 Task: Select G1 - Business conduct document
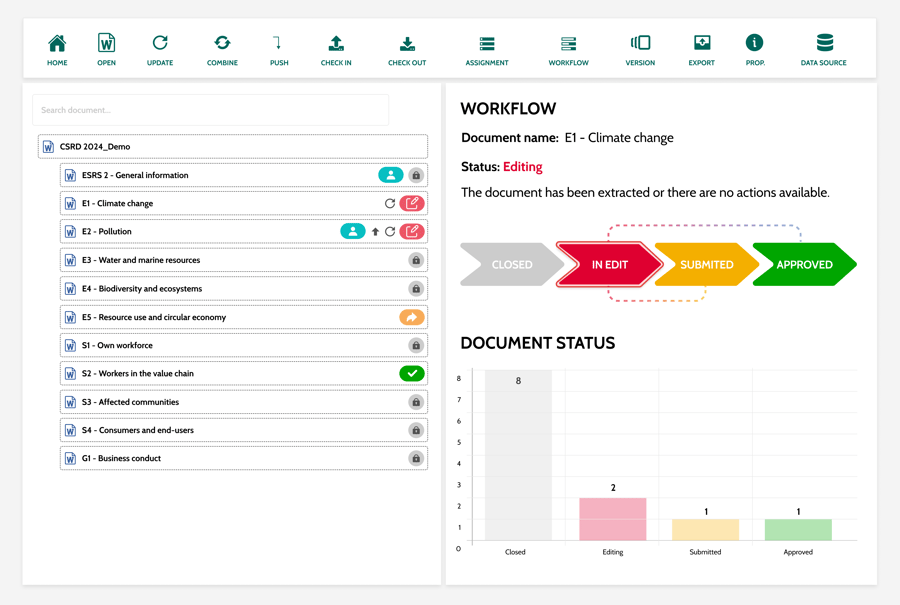pos(129,459)
